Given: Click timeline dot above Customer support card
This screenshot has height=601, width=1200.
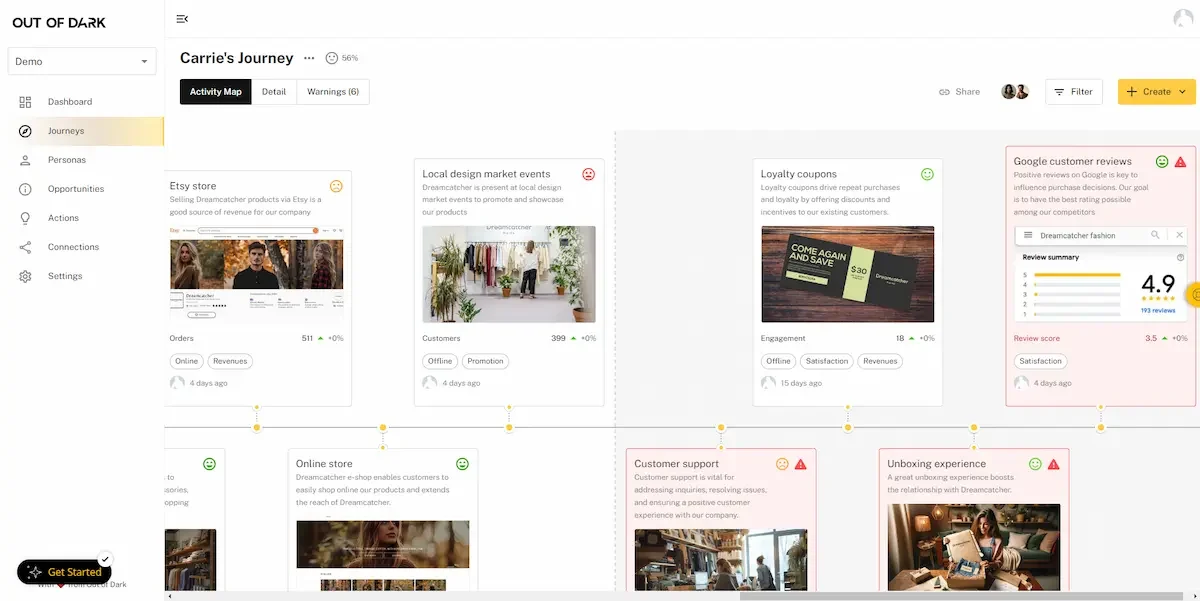Looking at the screenshot, I should [x=721, y=428].
